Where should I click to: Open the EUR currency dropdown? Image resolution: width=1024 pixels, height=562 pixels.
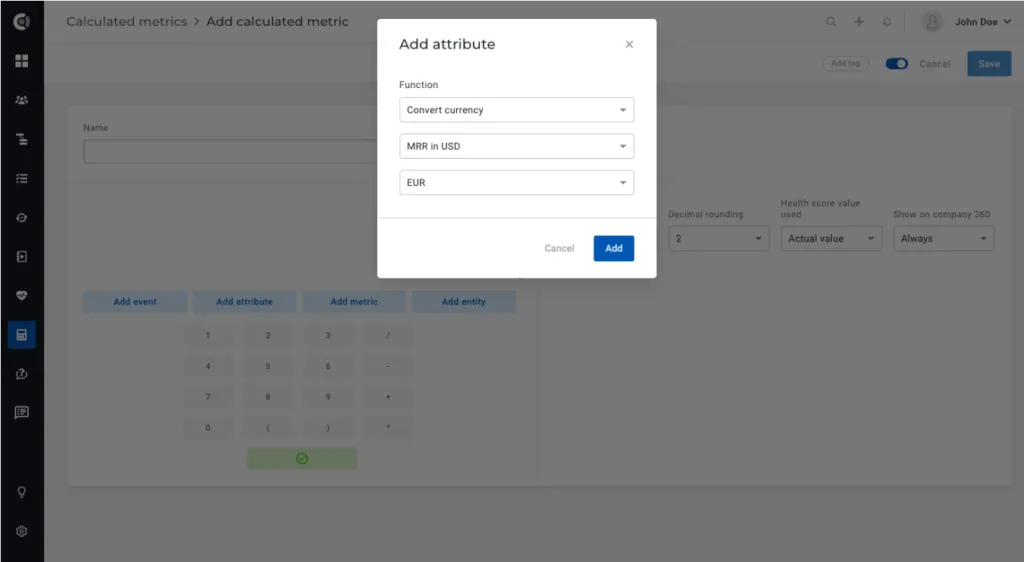[517, 183]
